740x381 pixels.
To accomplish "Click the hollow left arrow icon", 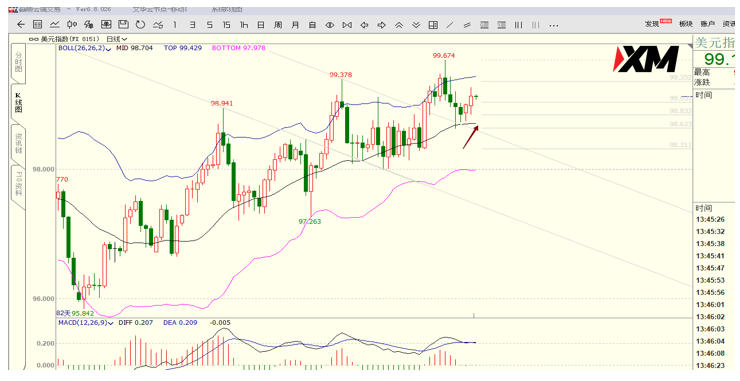I will coord(364,25).
